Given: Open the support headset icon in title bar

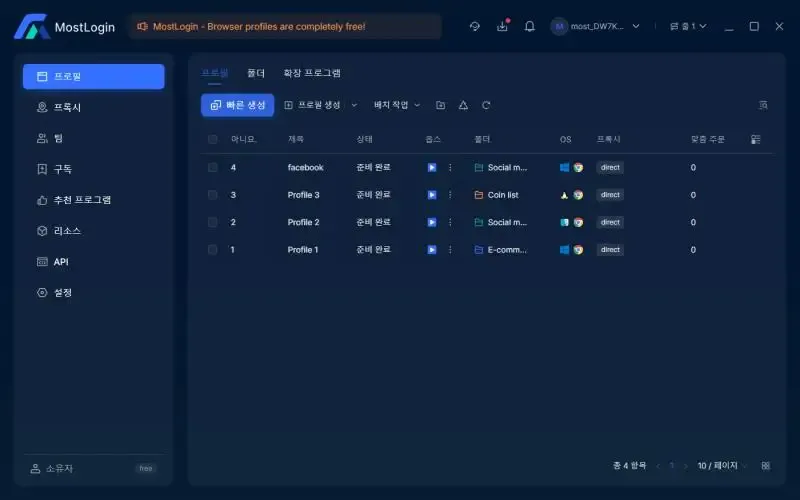Looking at the screenshot, I should pyautogui.click(x=474, y=26).
